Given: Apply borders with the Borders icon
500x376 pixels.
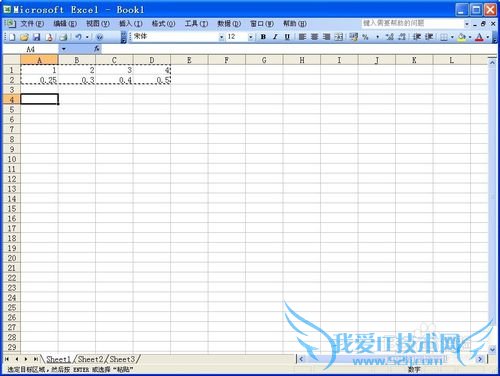Looking at the screenshot, I should 444,37.
